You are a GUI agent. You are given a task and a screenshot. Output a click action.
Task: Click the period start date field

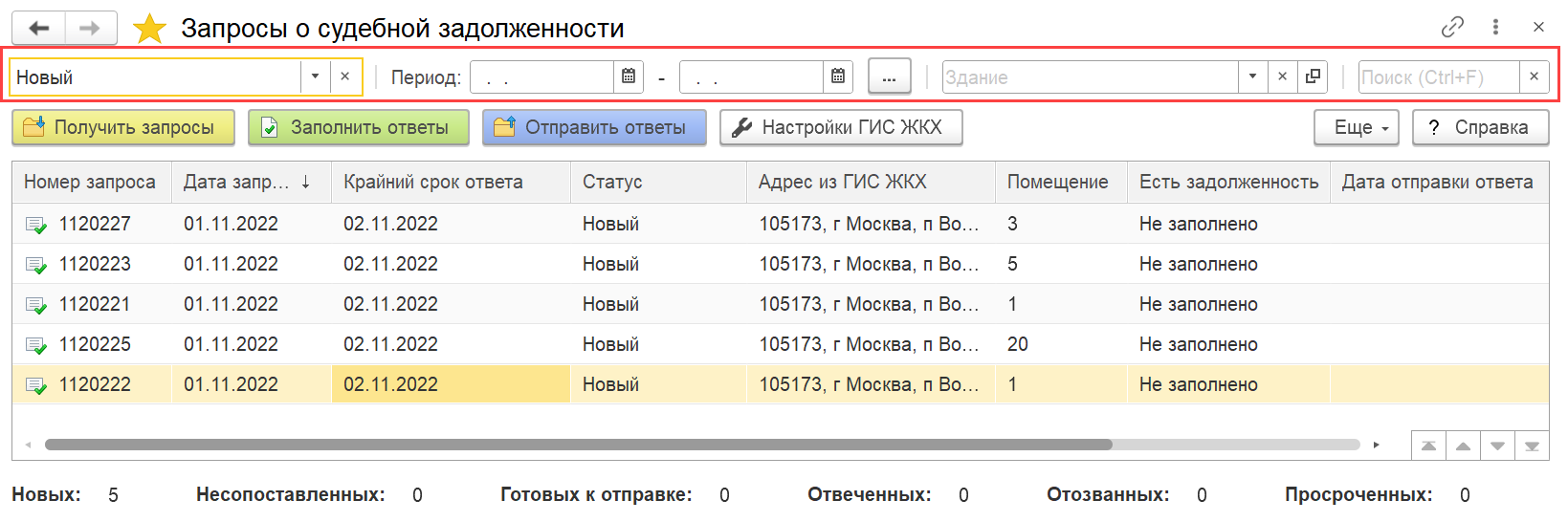[541, 76]
